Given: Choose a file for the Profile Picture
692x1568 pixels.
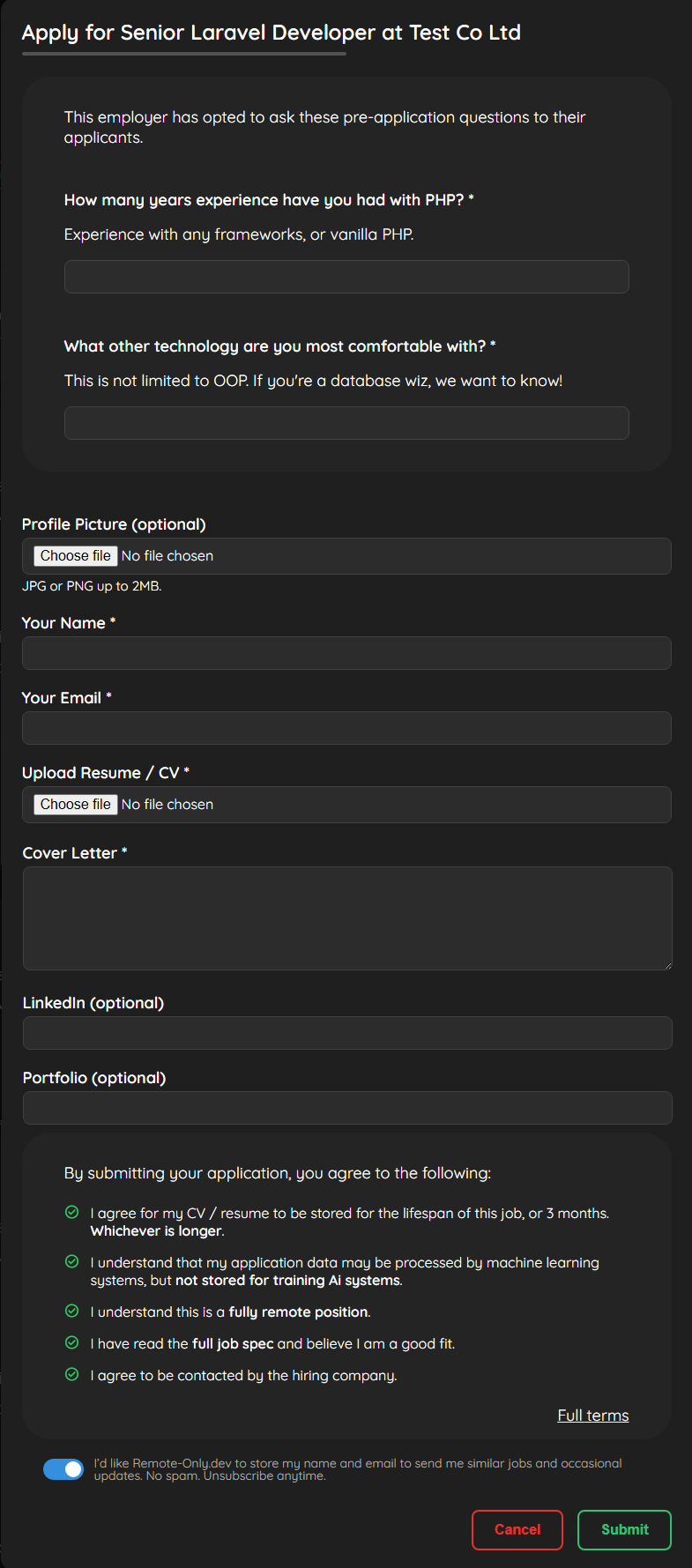Looking at the screenshot, I should click(75, 555).
